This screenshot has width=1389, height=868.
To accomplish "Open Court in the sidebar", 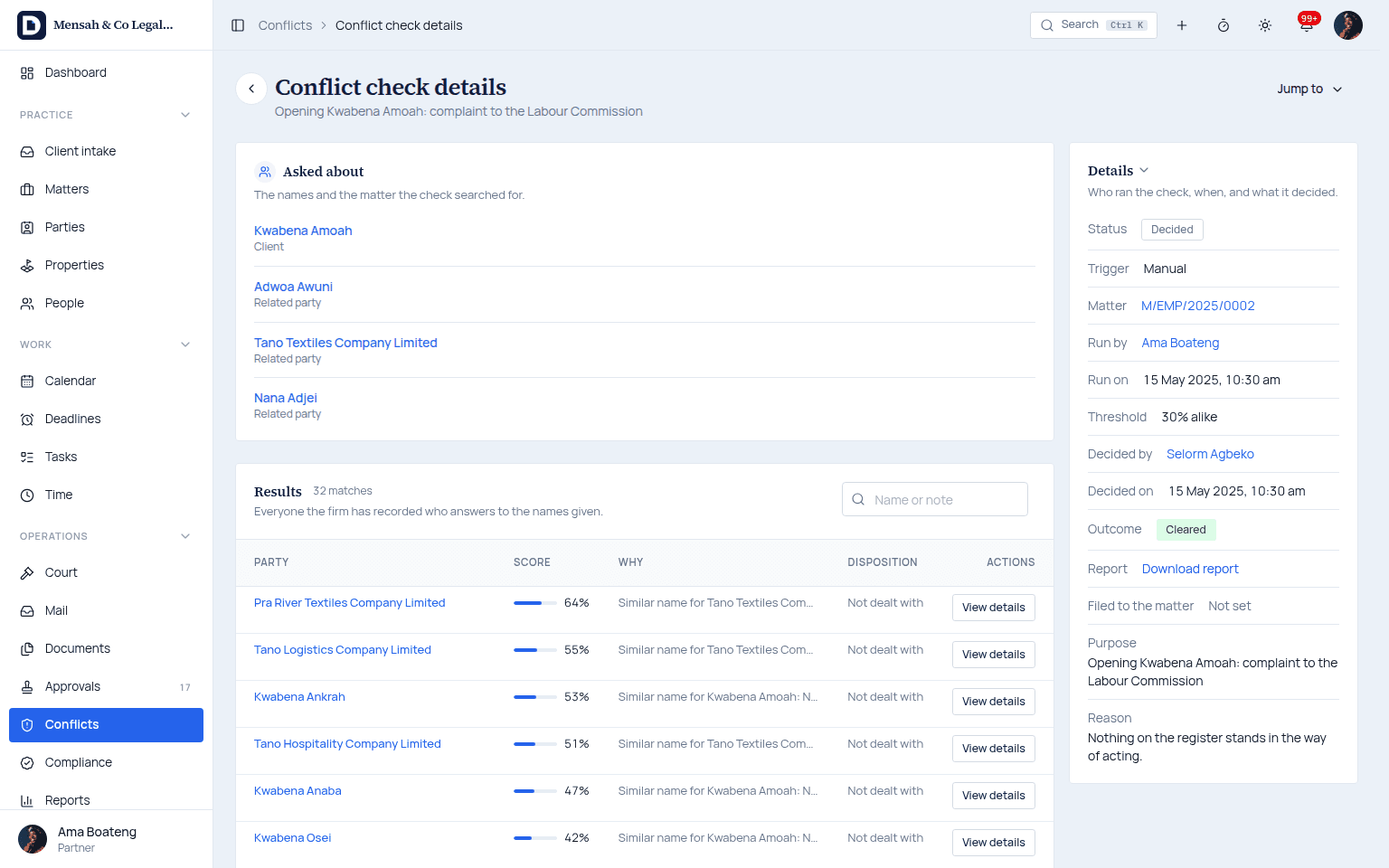I will (x=106, y=572).
